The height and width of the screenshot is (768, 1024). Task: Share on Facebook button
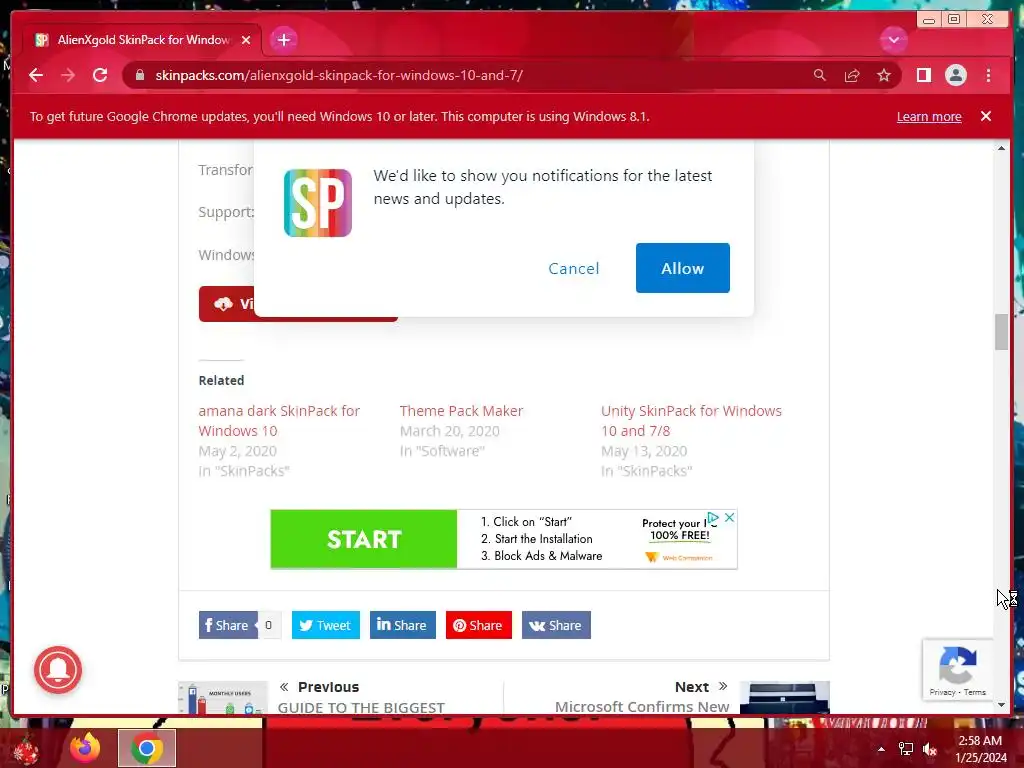coord(228,625)
